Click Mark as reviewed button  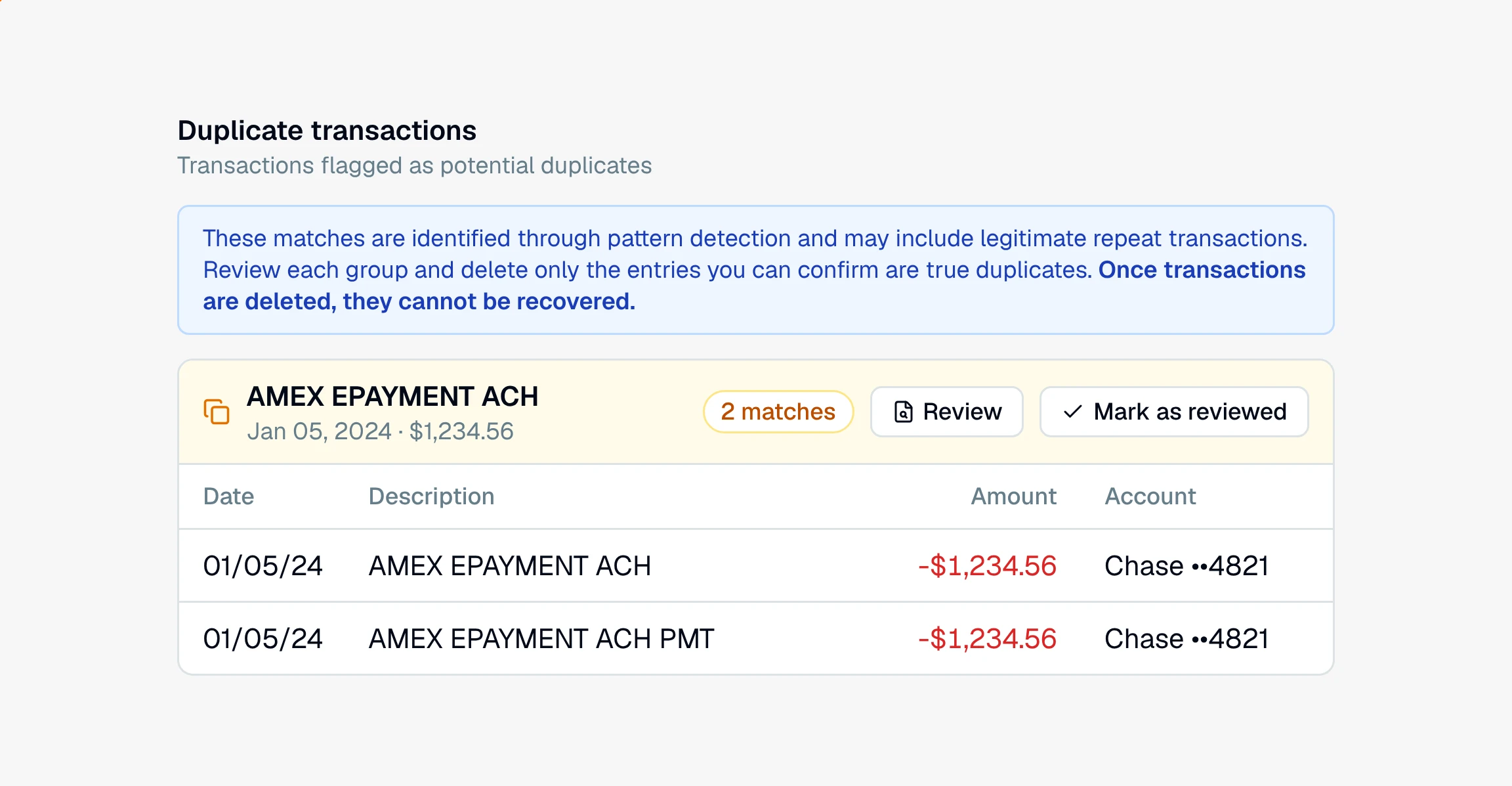[x=1174, y=412]
